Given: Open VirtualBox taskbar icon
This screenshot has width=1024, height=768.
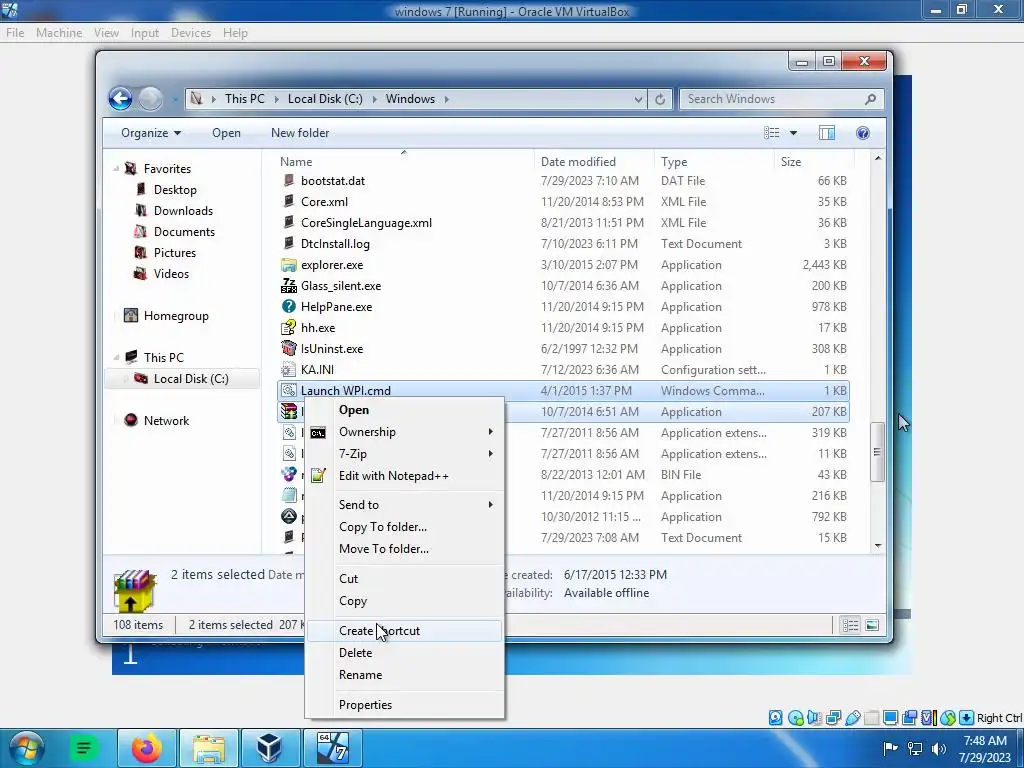Looking at the screenshot, I should [269, 748].
